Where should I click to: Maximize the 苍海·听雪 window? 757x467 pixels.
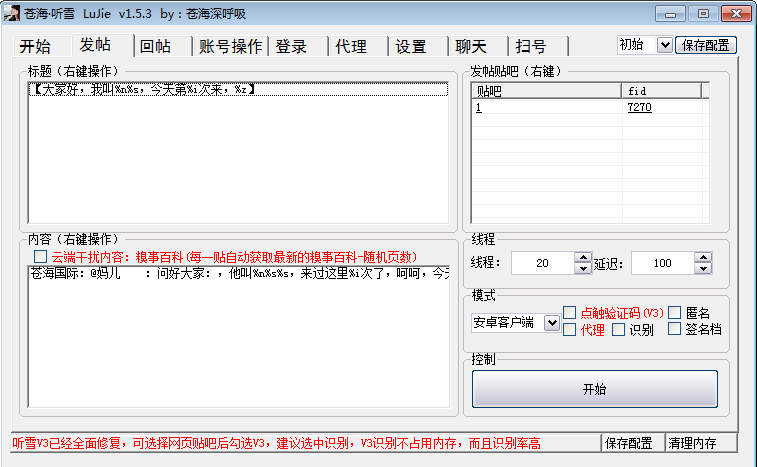click(703, 14)
